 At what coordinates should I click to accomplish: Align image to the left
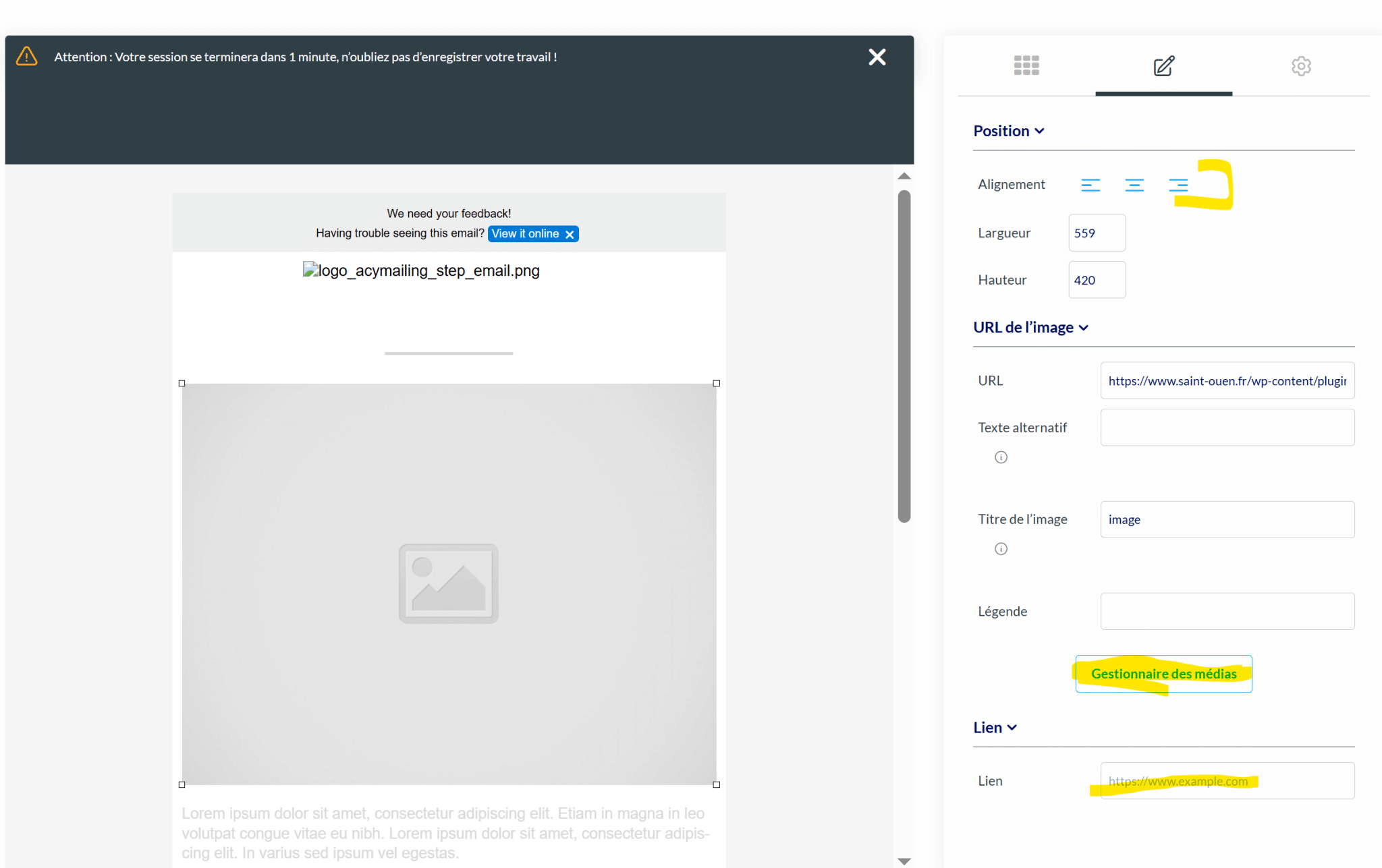(x=1090, y=185)
